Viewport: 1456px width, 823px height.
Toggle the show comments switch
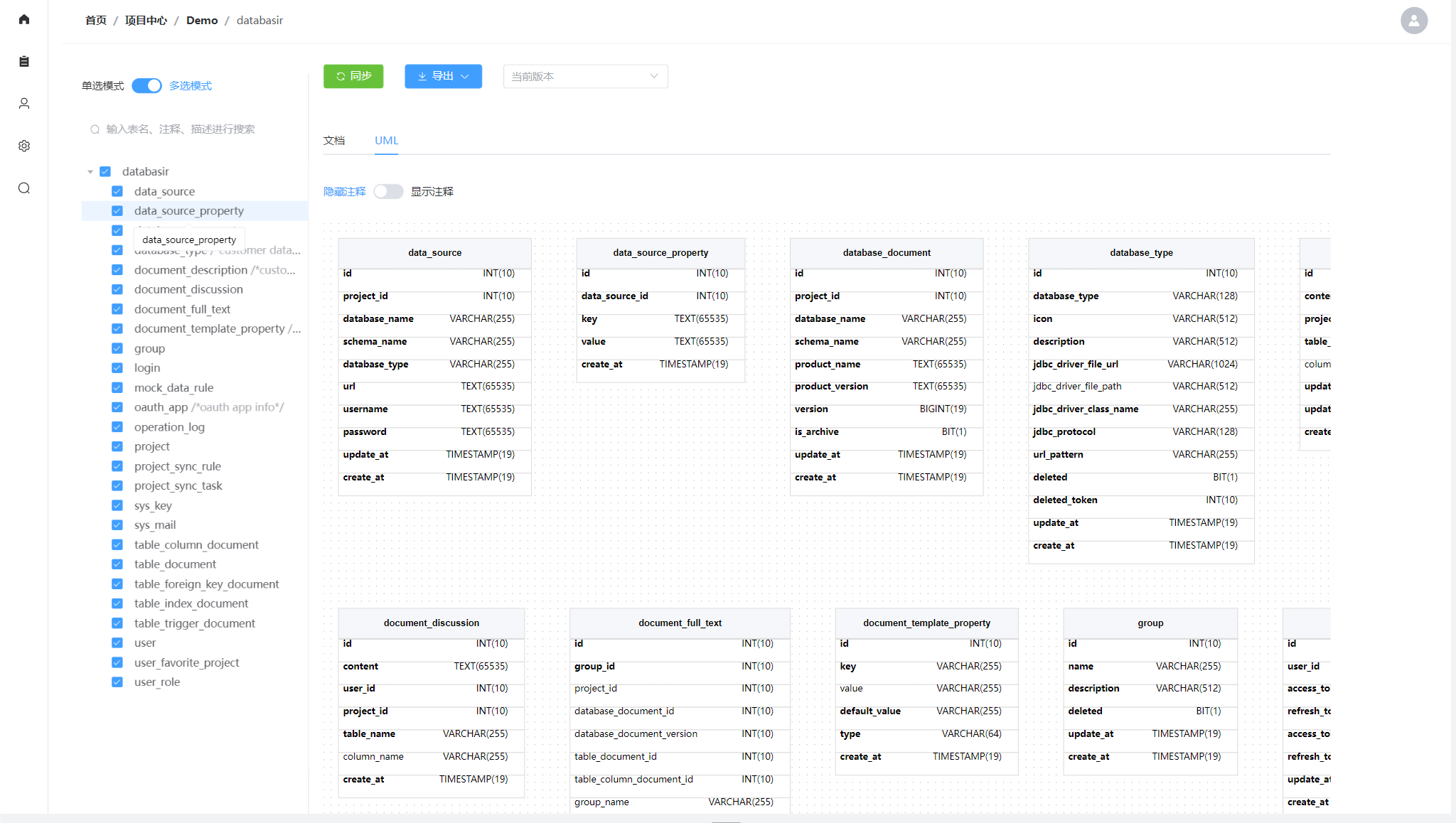(388, 192)
